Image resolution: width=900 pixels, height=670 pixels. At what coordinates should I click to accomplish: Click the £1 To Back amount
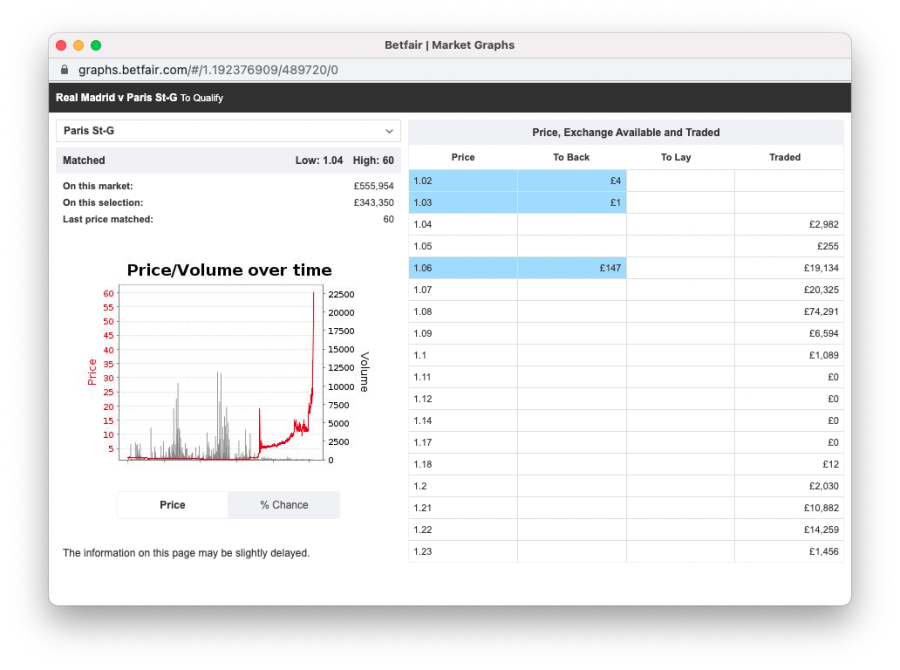615,203
